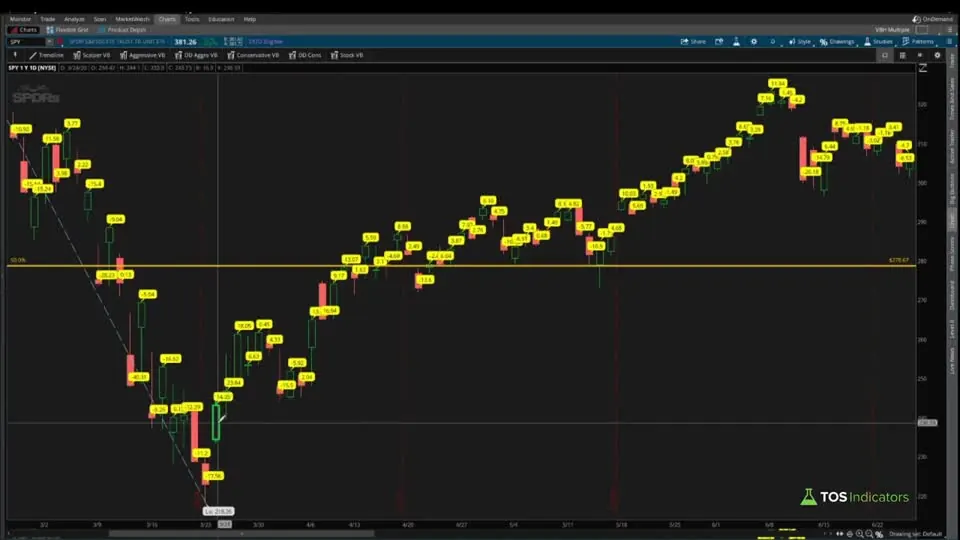960x540 pixels.
Task: Click the chart menu icon at toolbar end
Action: click(949, 42)
